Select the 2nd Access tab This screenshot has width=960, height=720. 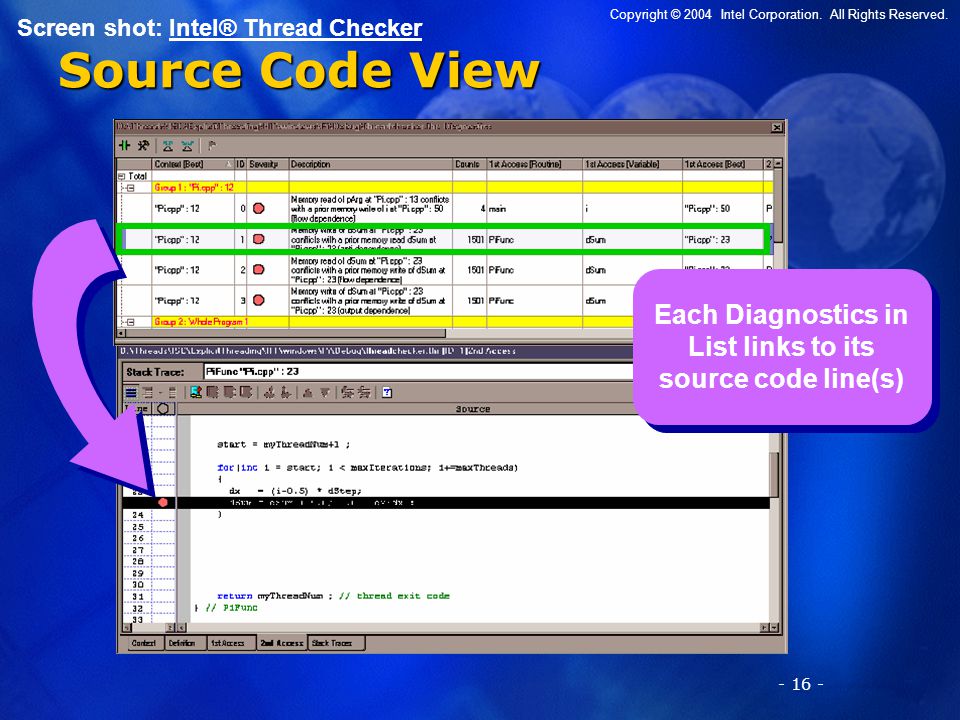tap(282, 643)
